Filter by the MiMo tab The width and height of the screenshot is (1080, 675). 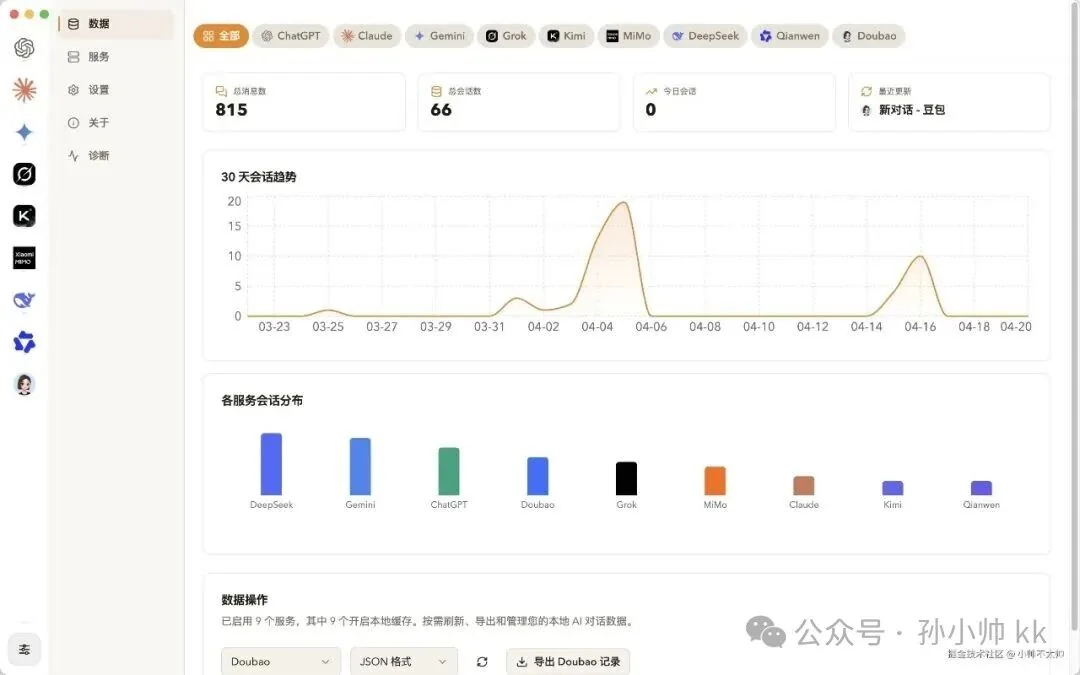click(x=628, y=36)
